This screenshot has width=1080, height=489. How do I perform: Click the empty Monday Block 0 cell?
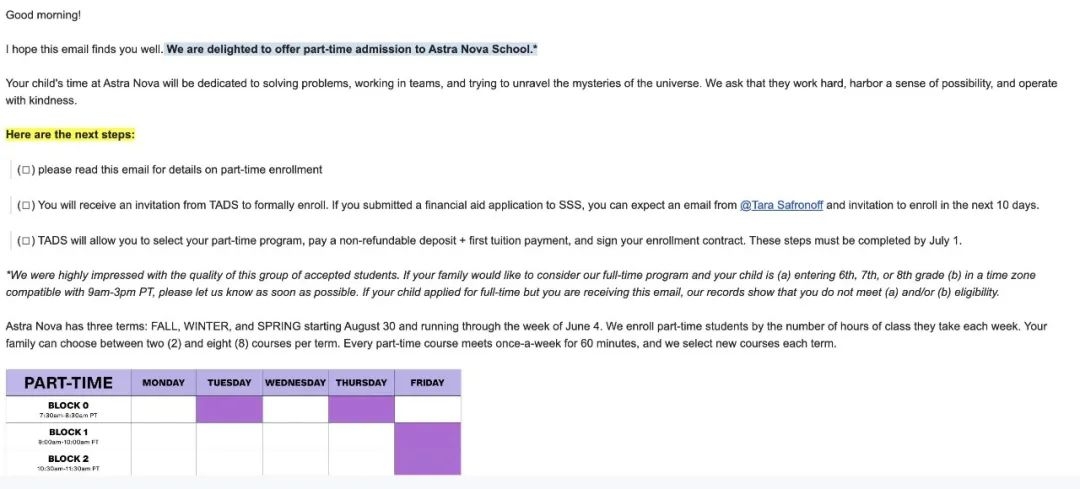point(164,409)
